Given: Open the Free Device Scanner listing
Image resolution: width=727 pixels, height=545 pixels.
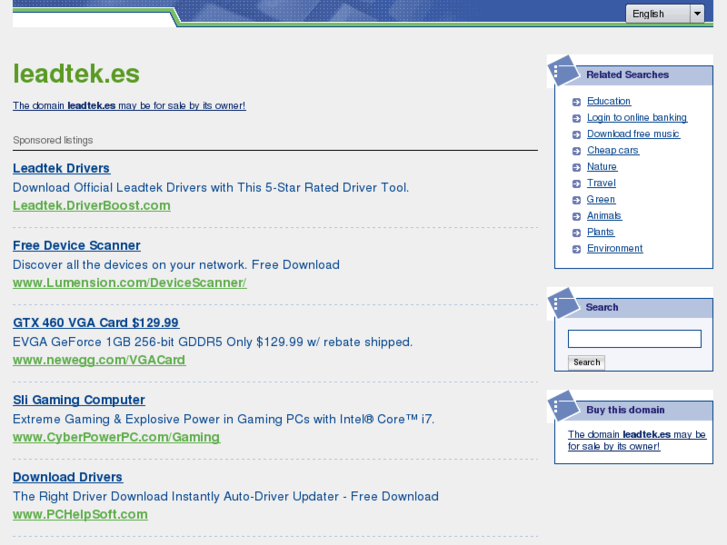Looking at the screenshot, I should (x=77, y=246).
